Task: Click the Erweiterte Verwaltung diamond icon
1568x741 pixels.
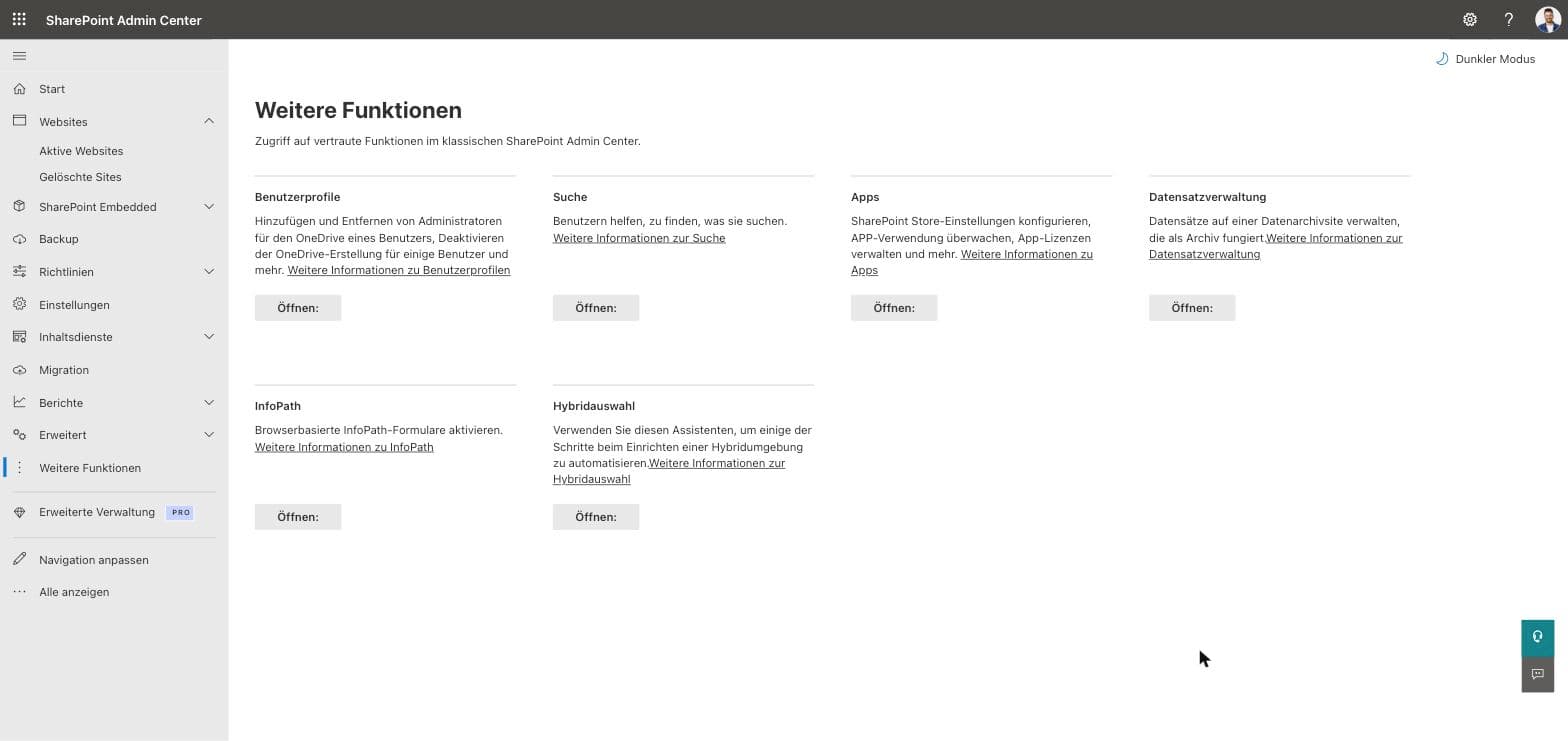Action: pyautogui.click(x=19, y=512)
